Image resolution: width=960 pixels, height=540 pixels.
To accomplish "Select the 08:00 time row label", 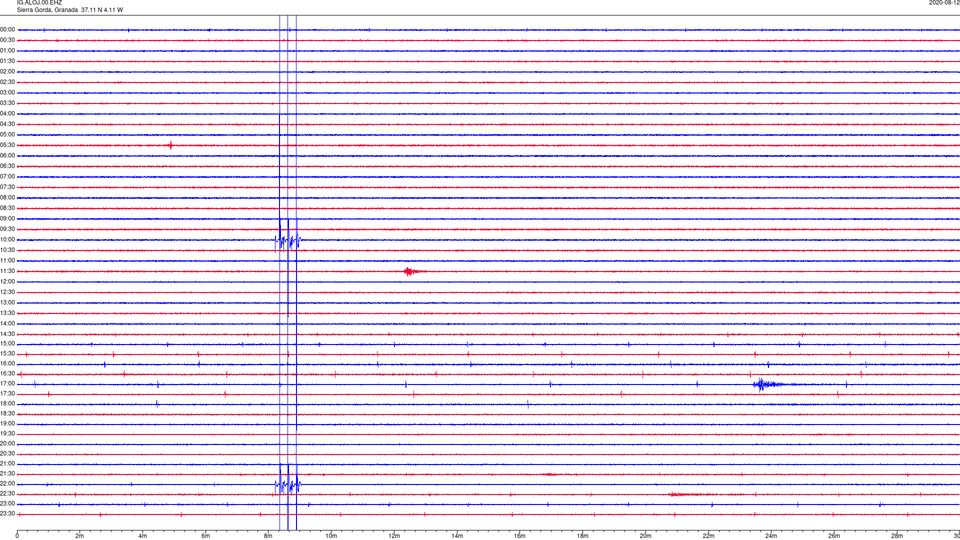I will click(x=7, y=198).
